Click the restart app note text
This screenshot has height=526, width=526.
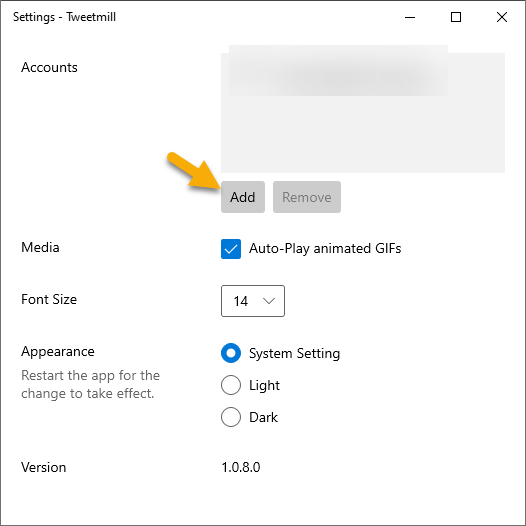coord(91,384)
